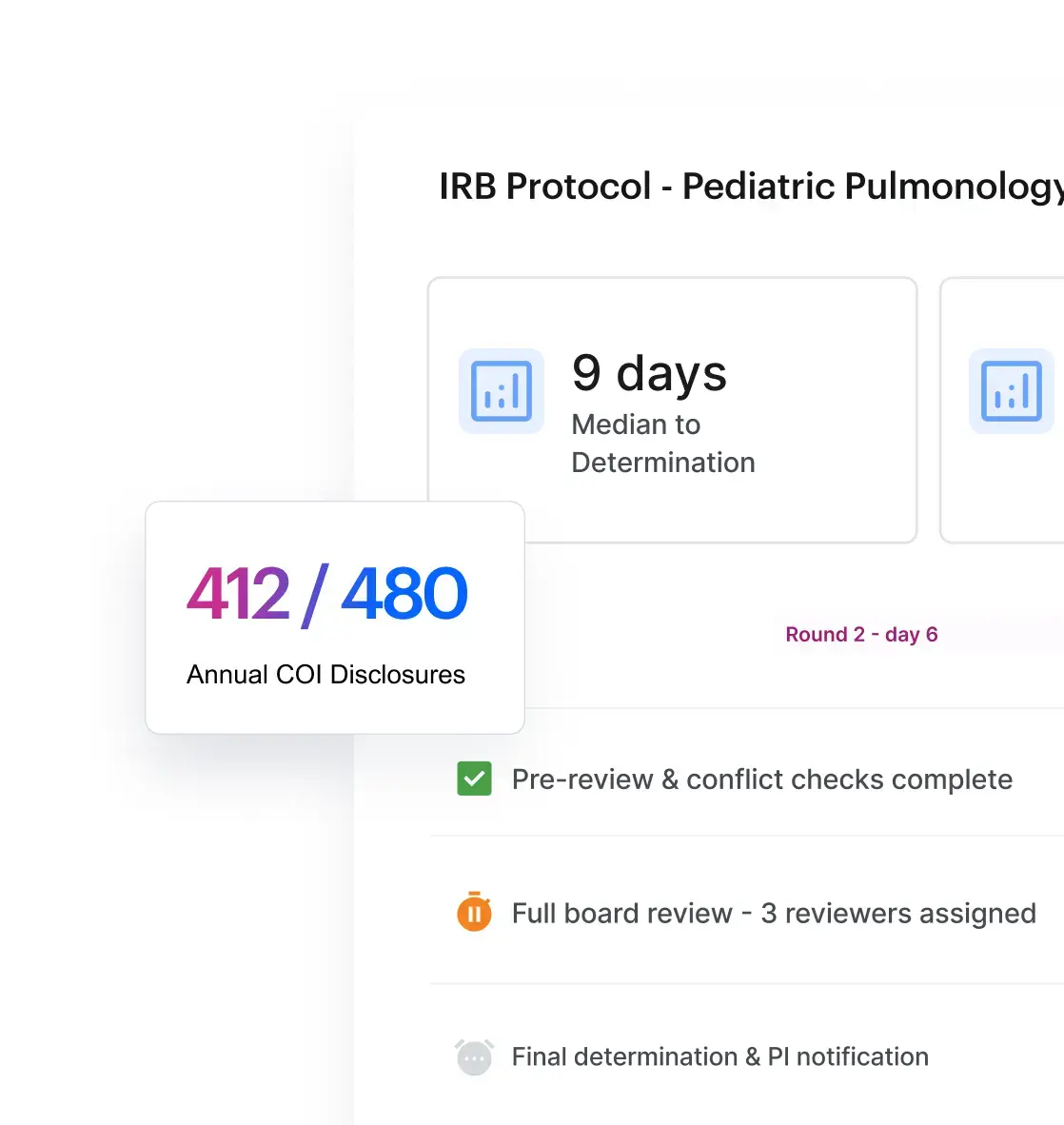Open the Annual COI Disclosures card
The width and height of the screenshot is (1064, 1125).
[335, 617]
